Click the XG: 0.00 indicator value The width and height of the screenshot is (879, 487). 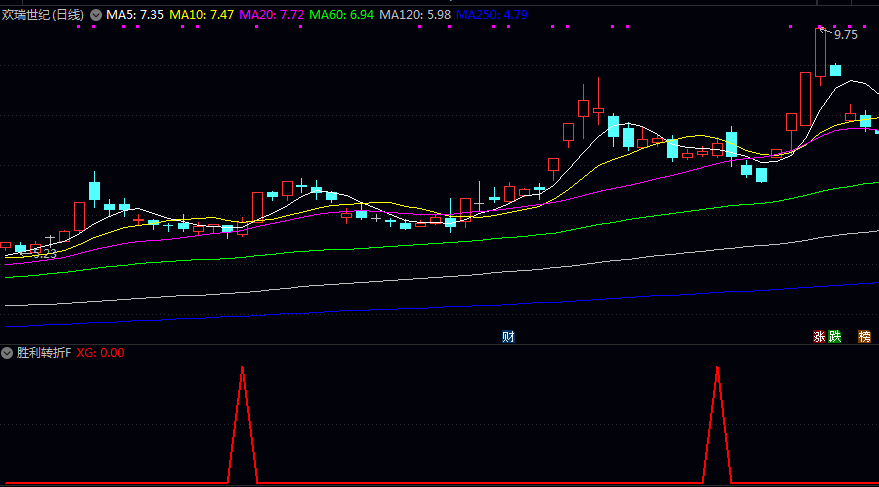point(101,353)
